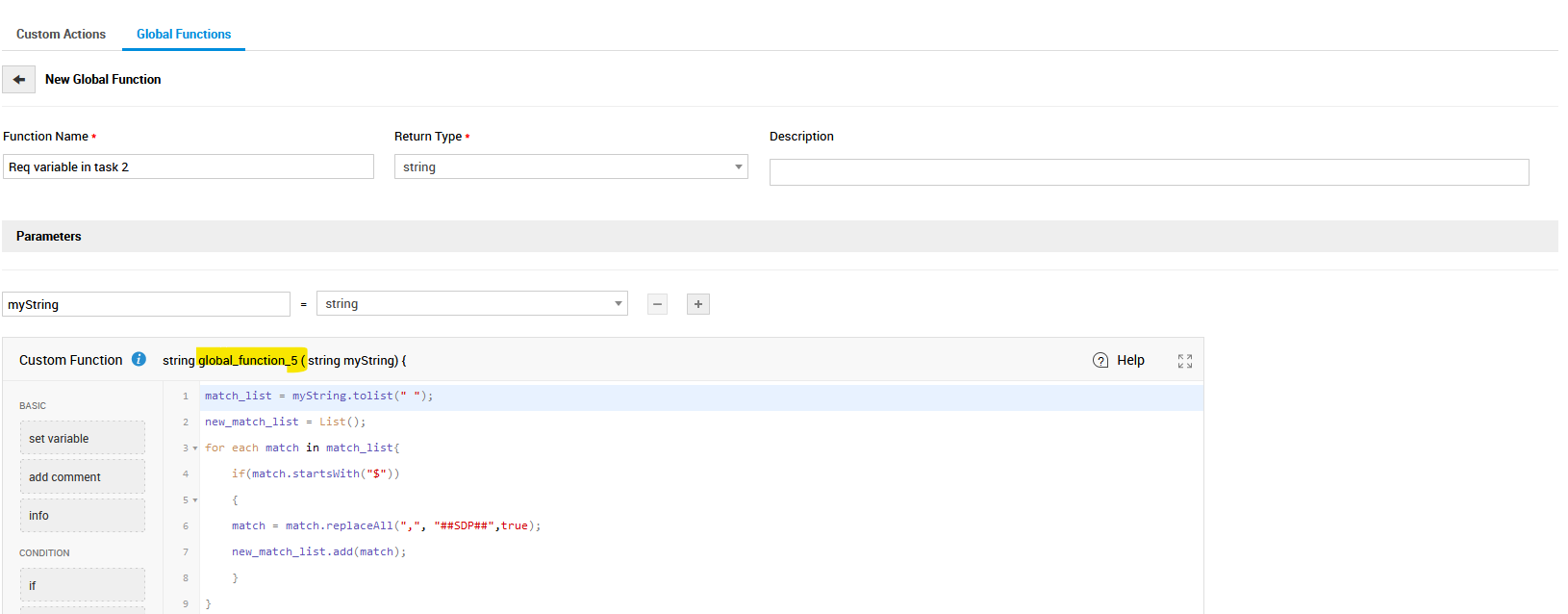Click line number 4 in gutter
The width and height of the screenshot is (1568, 614).
pyautogui.click(x=186, y=473)
